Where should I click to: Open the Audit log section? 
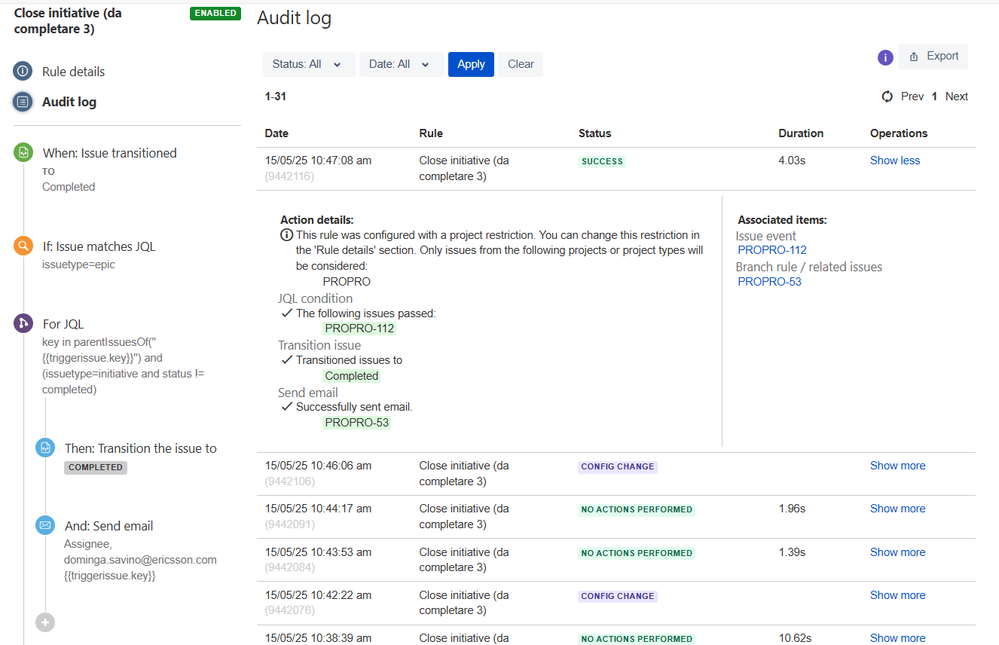(x=69, y=102)
